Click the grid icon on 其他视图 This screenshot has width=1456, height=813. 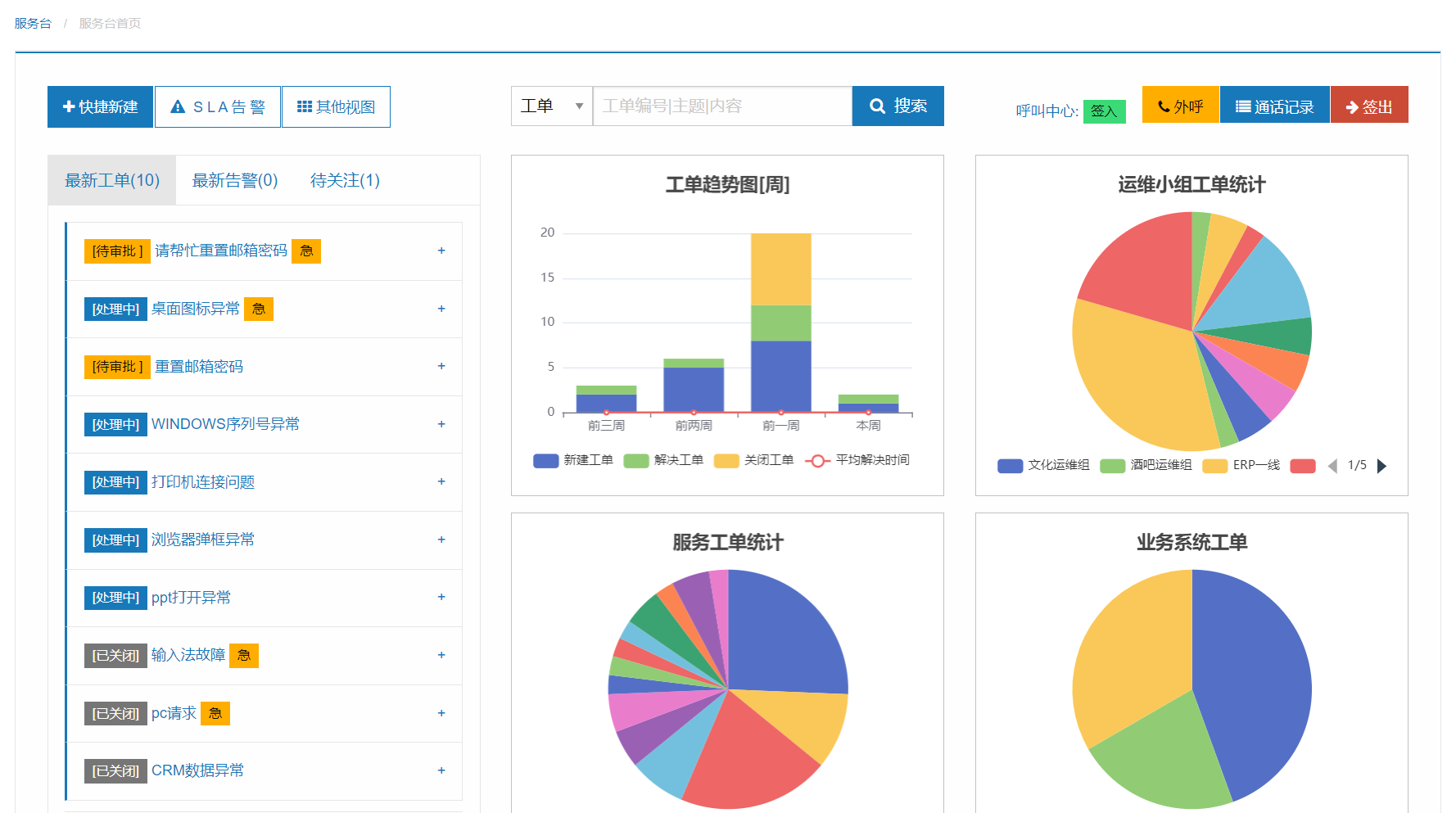(x=304, y=107)
